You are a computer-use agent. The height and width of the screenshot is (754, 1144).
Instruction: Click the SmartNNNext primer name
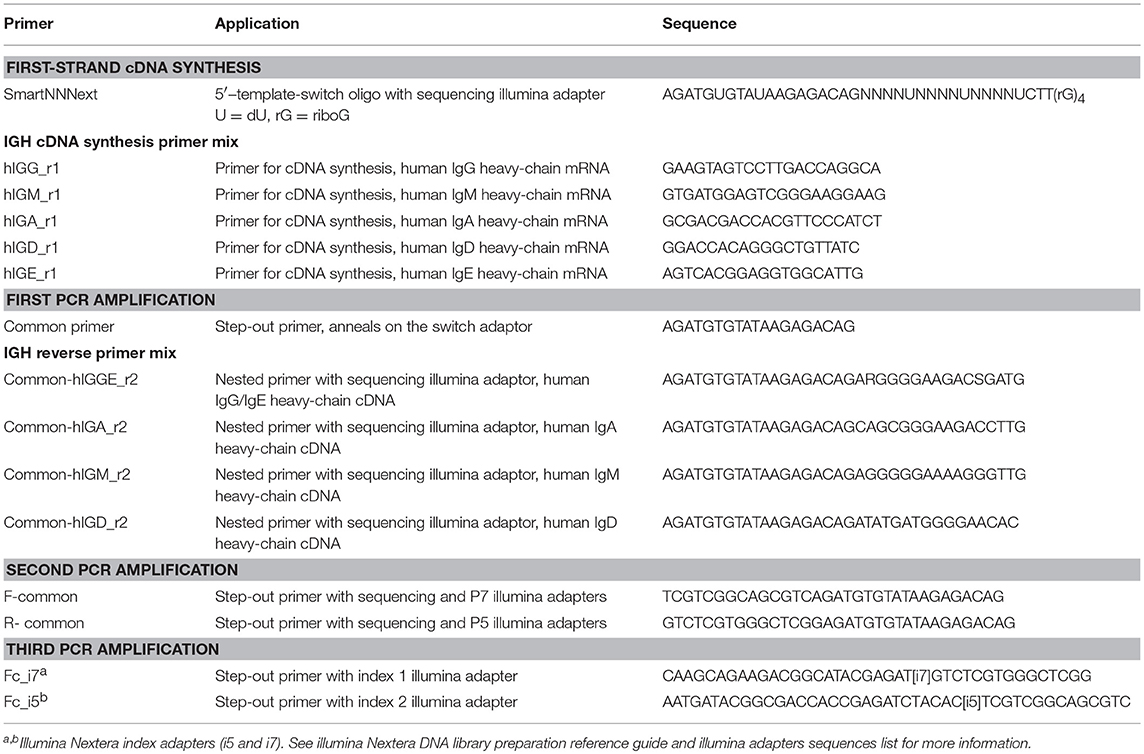click(x=50, y=94)
